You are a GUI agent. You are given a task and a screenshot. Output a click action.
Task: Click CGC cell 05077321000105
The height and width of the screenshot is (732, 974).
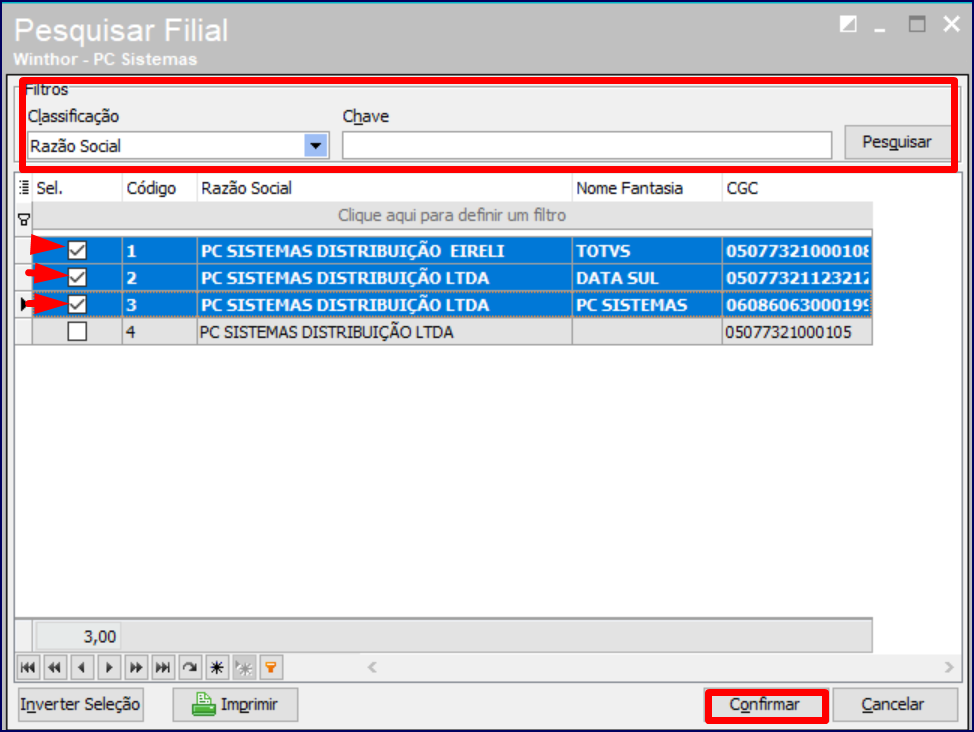pos(797,332)
